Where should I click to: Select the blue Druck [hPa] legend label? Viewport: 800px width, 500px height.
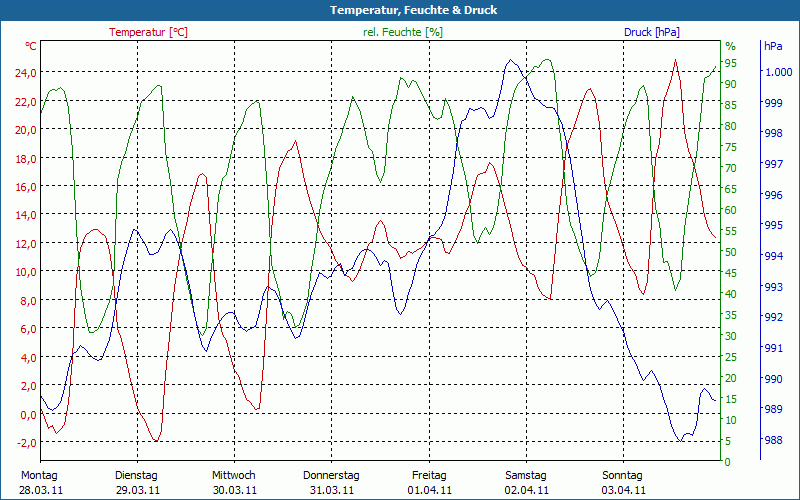[x=652, y=32]
